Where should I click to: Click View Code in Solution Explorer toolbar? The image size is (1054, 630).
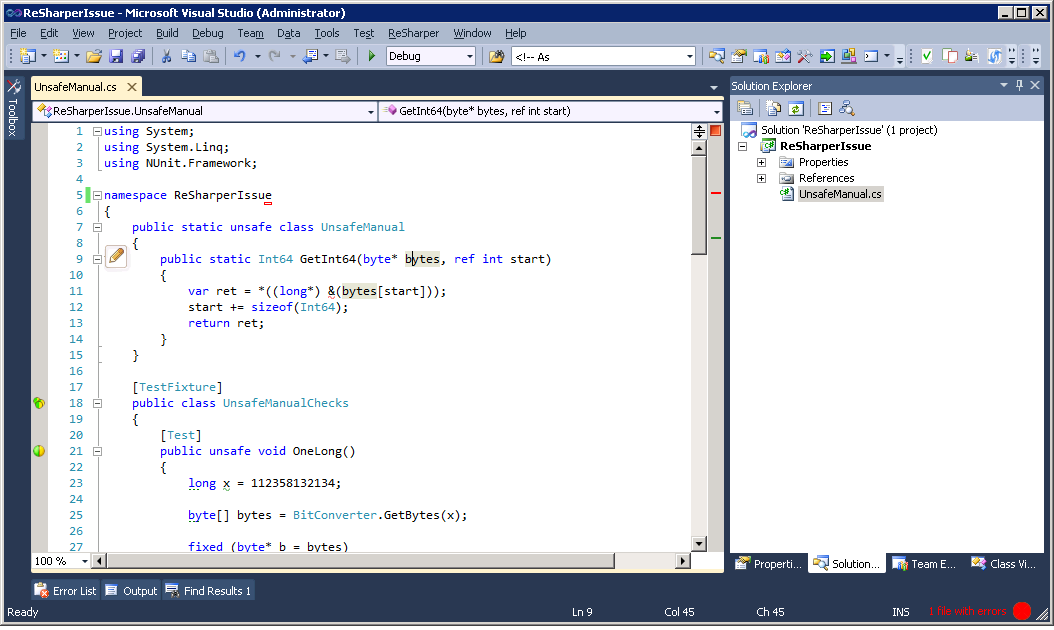click(x=825, y=108)
